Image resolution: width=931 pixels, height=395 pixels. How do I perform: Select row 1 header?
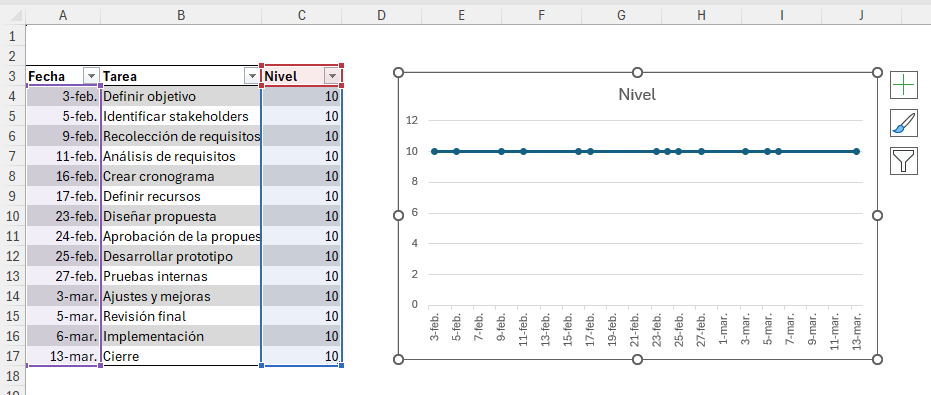(12, 36)
